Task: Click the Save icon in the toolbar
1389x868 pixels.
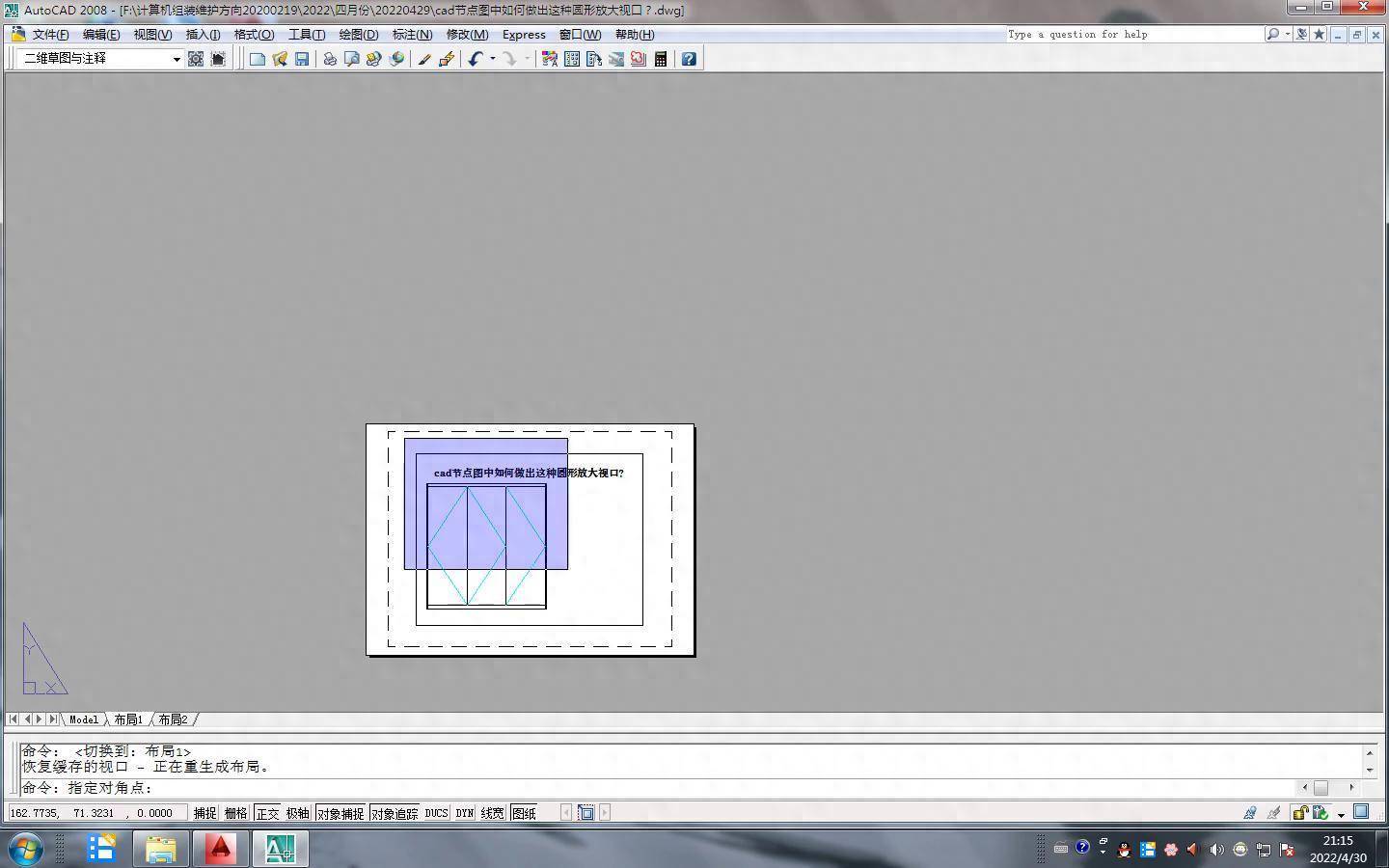Action: click(x=302, y=59)
